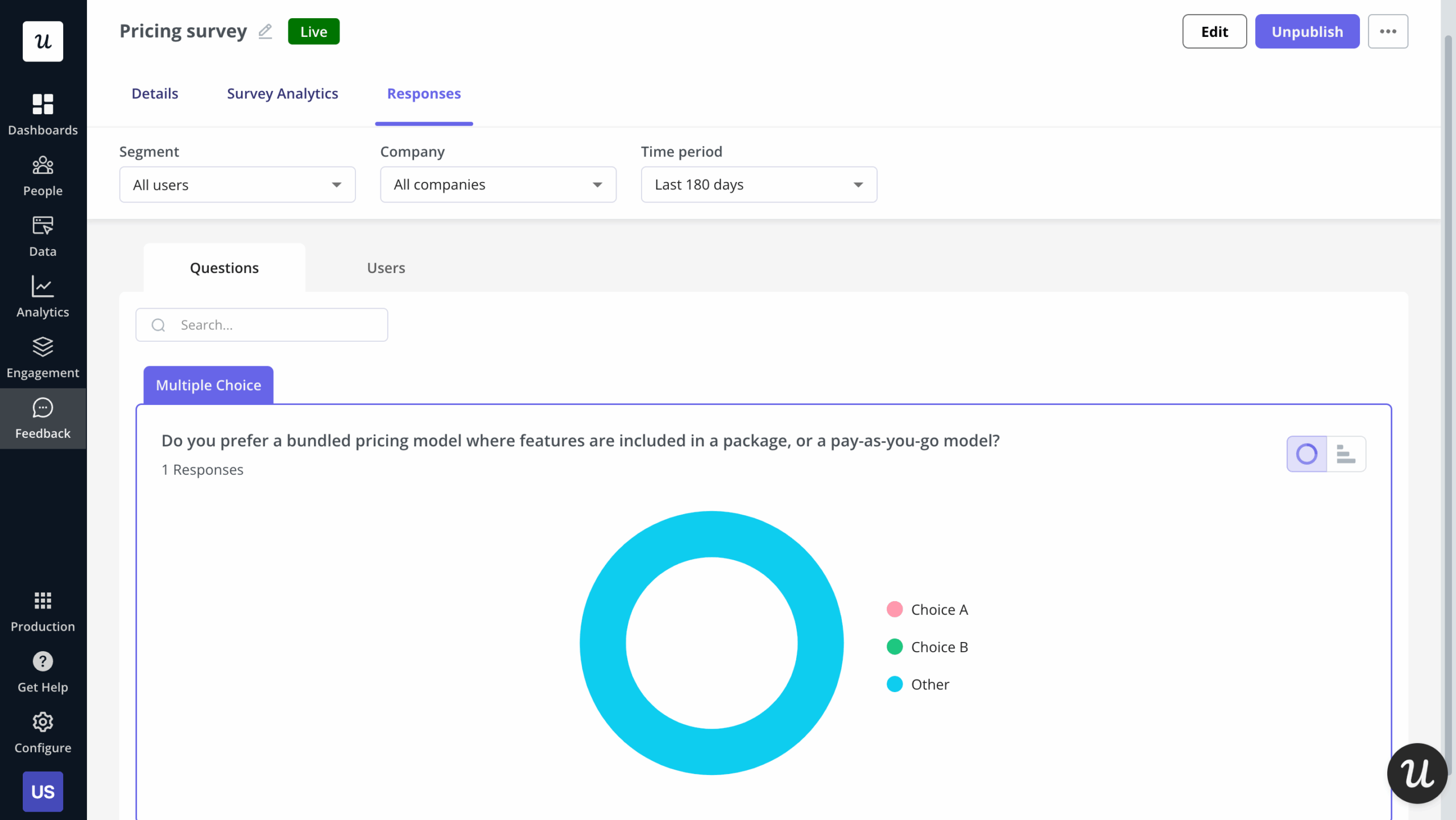
Task: Expand the All companies dropdown
Action: click(x=497, y=184)
